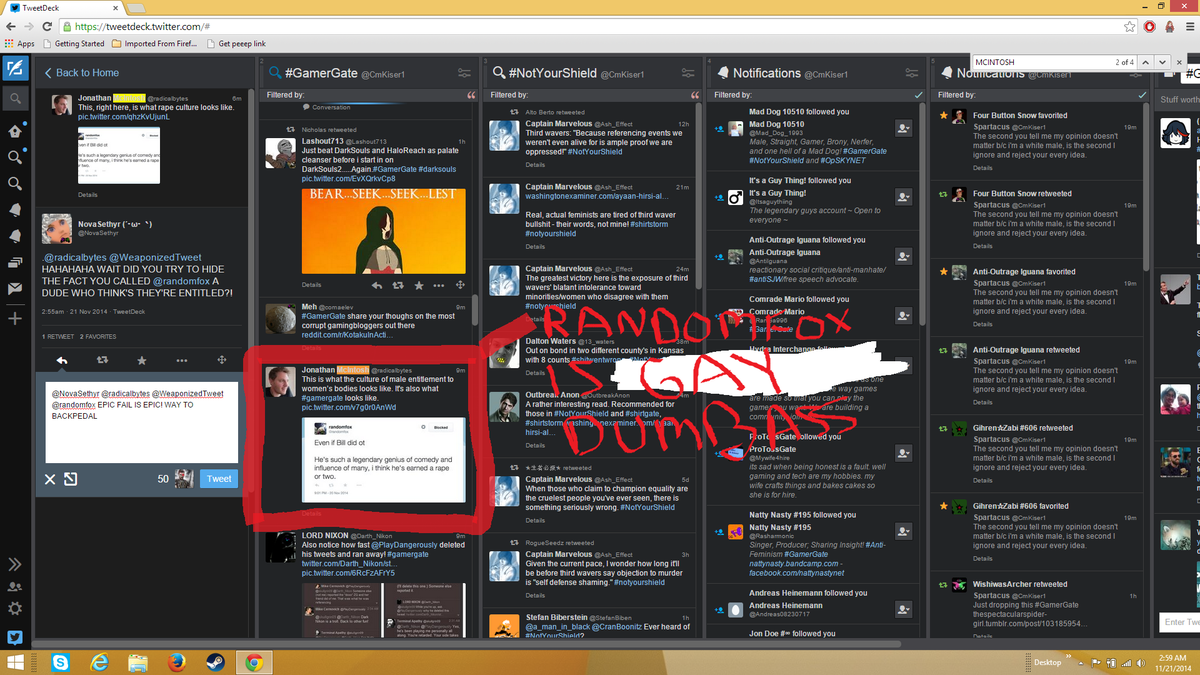
Task: Add a new column with the plus icon
Action: tap(15, 318)
